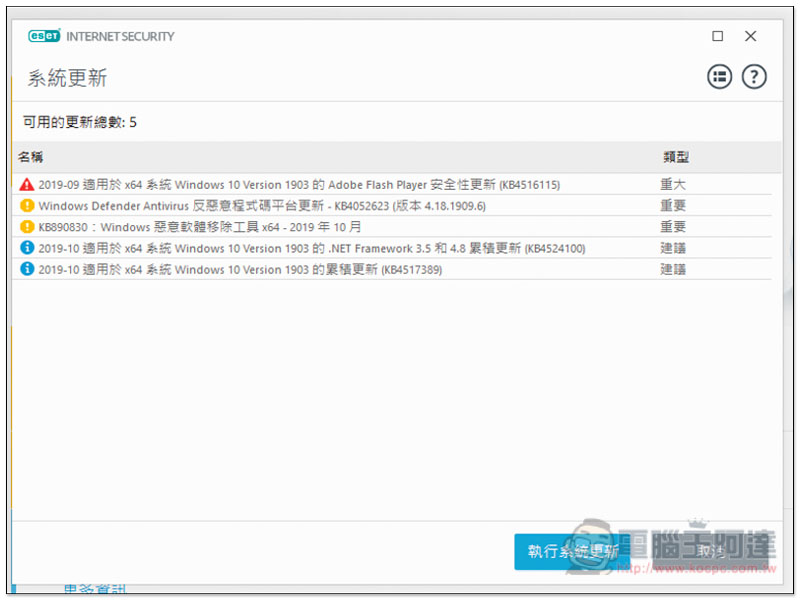Screen dimensions: 800x601
Task: Click orange alert icon beside KB890830
Action: click(27, 227)
